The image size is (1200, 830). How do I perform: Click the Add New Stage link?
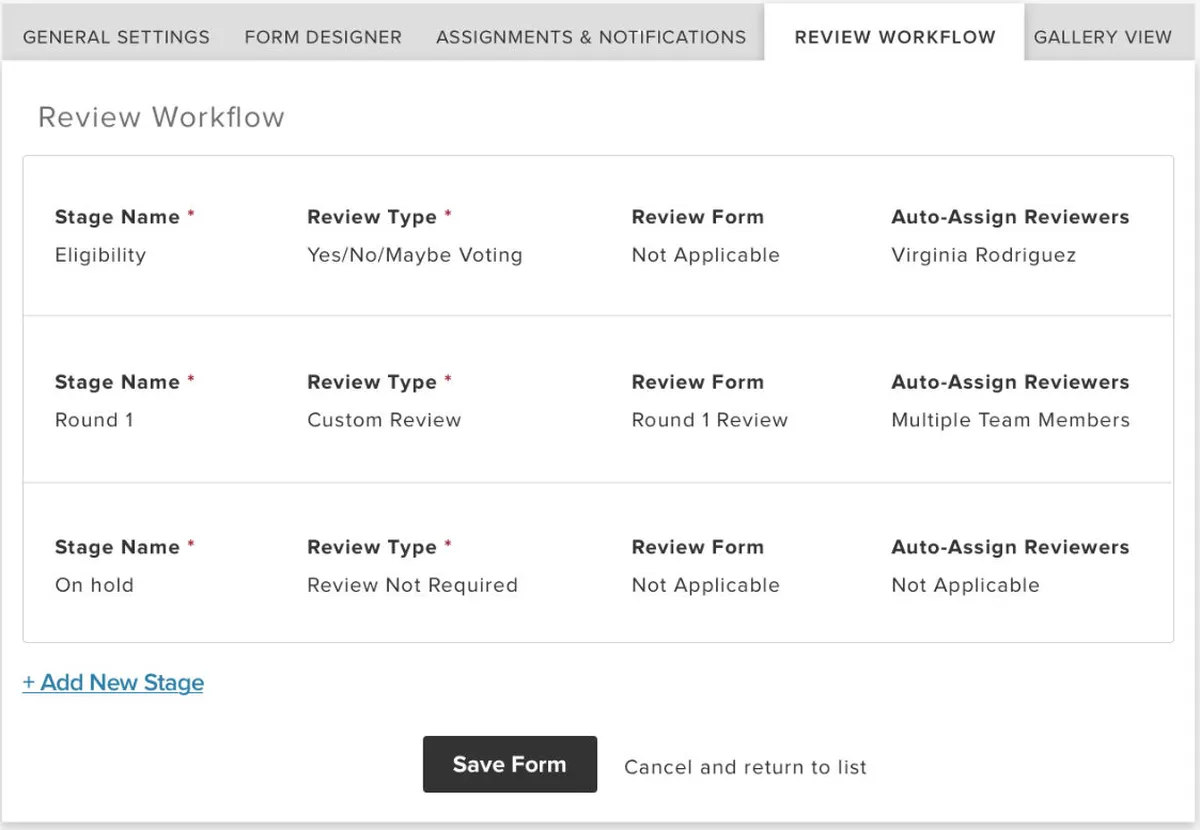pos(113,683)
